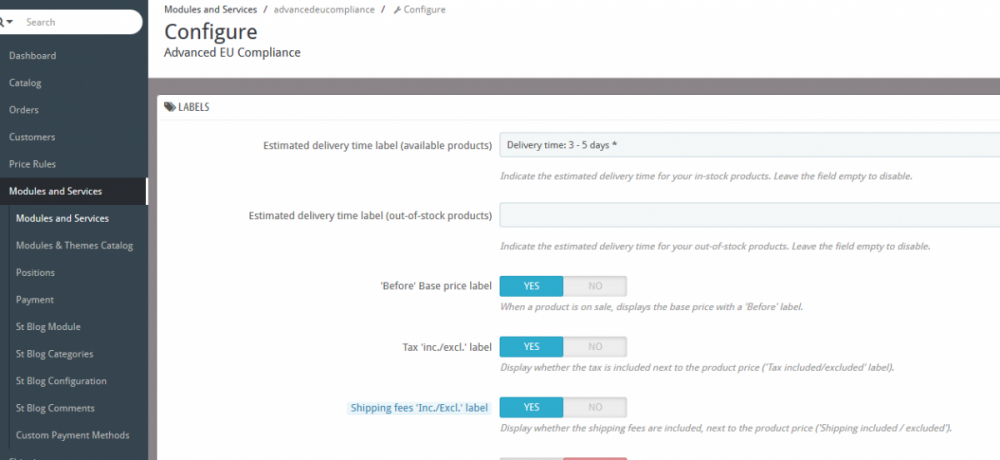The image size is (1000, 460).
Task: Select Yes for 'Before' Base price label
Action: tap(531, 286)
